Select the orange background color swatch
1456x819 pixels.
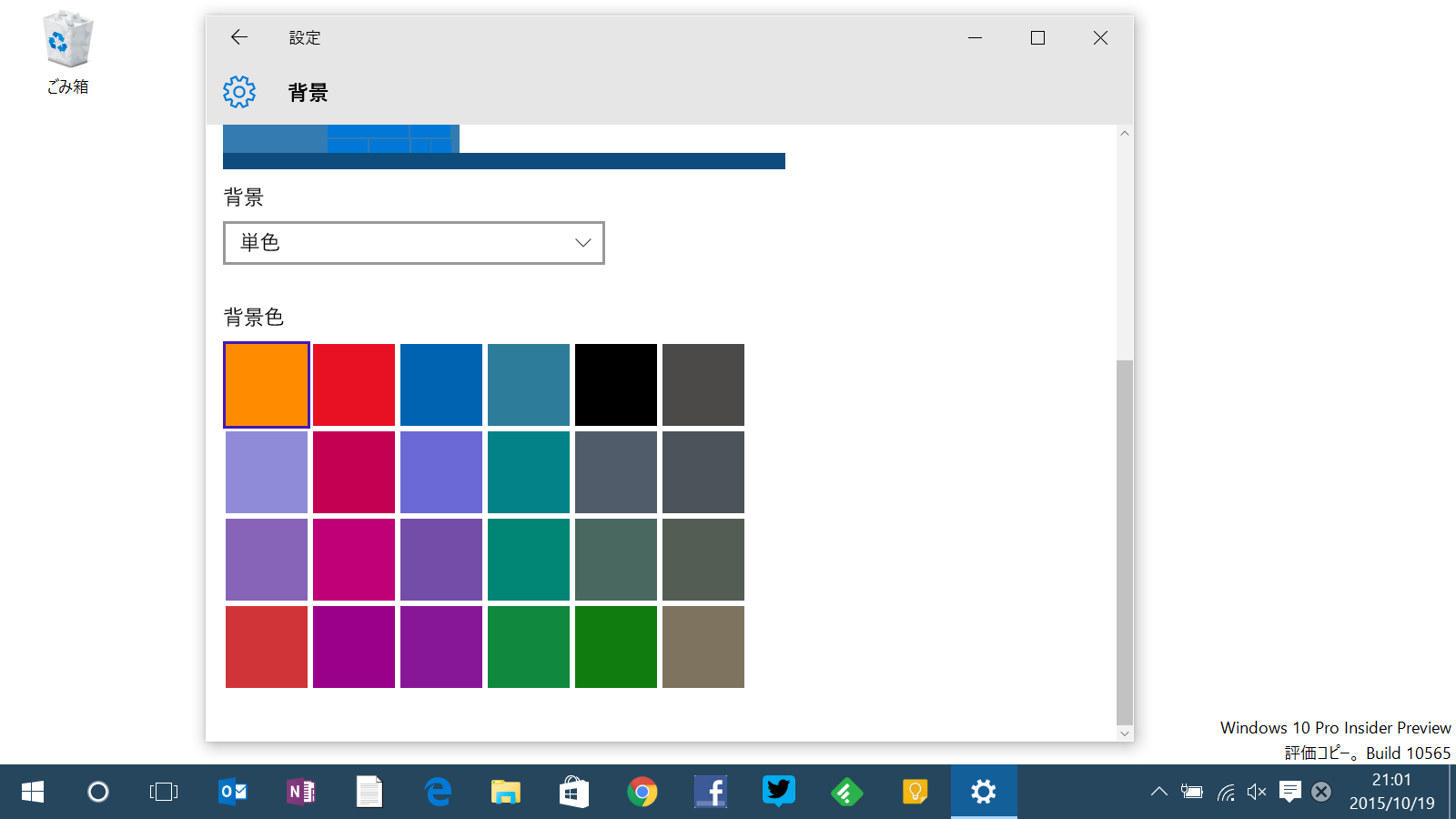point(267,385)
